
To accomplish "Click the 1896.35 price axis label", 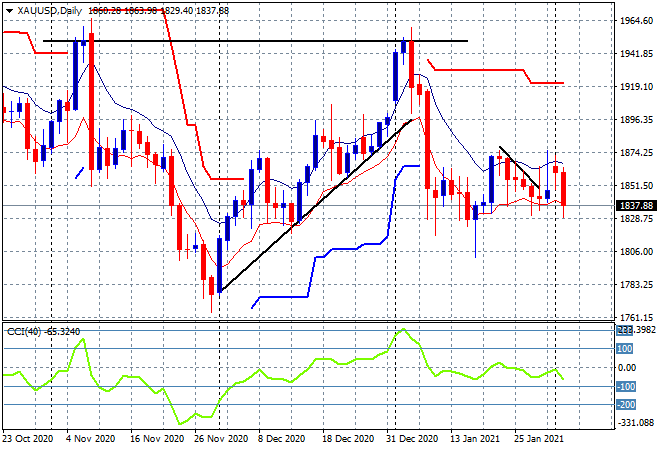I will point(636,120).
